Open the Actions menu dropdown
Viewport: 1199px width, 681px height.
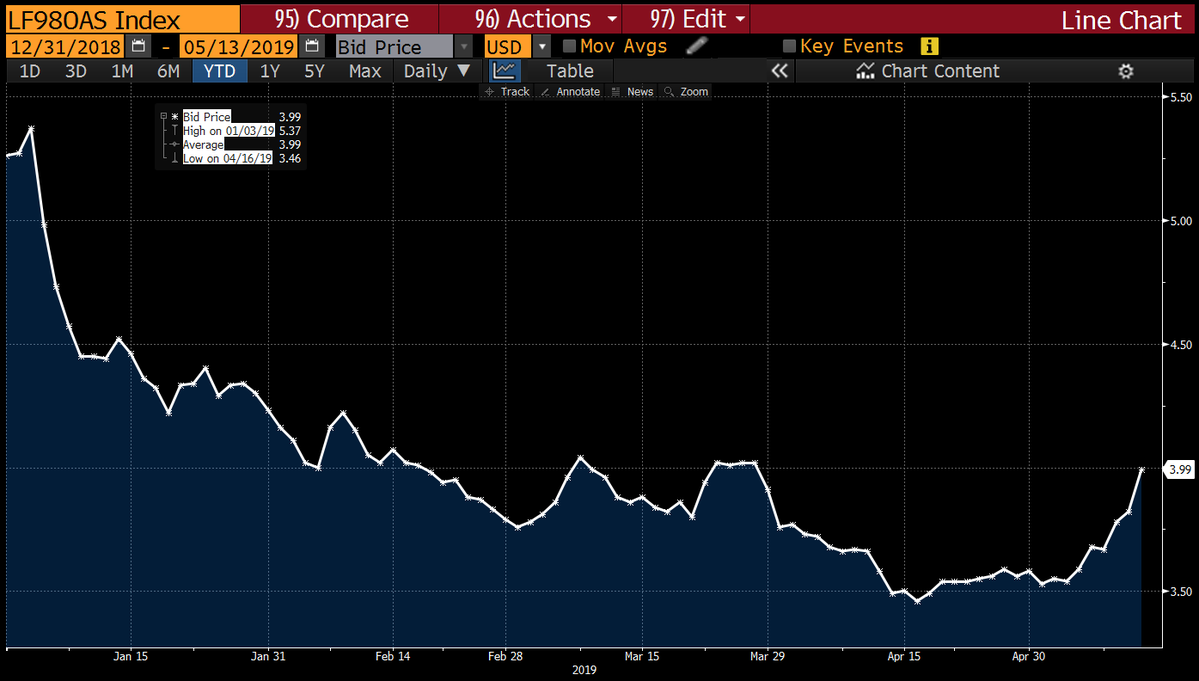click(546, 18)
